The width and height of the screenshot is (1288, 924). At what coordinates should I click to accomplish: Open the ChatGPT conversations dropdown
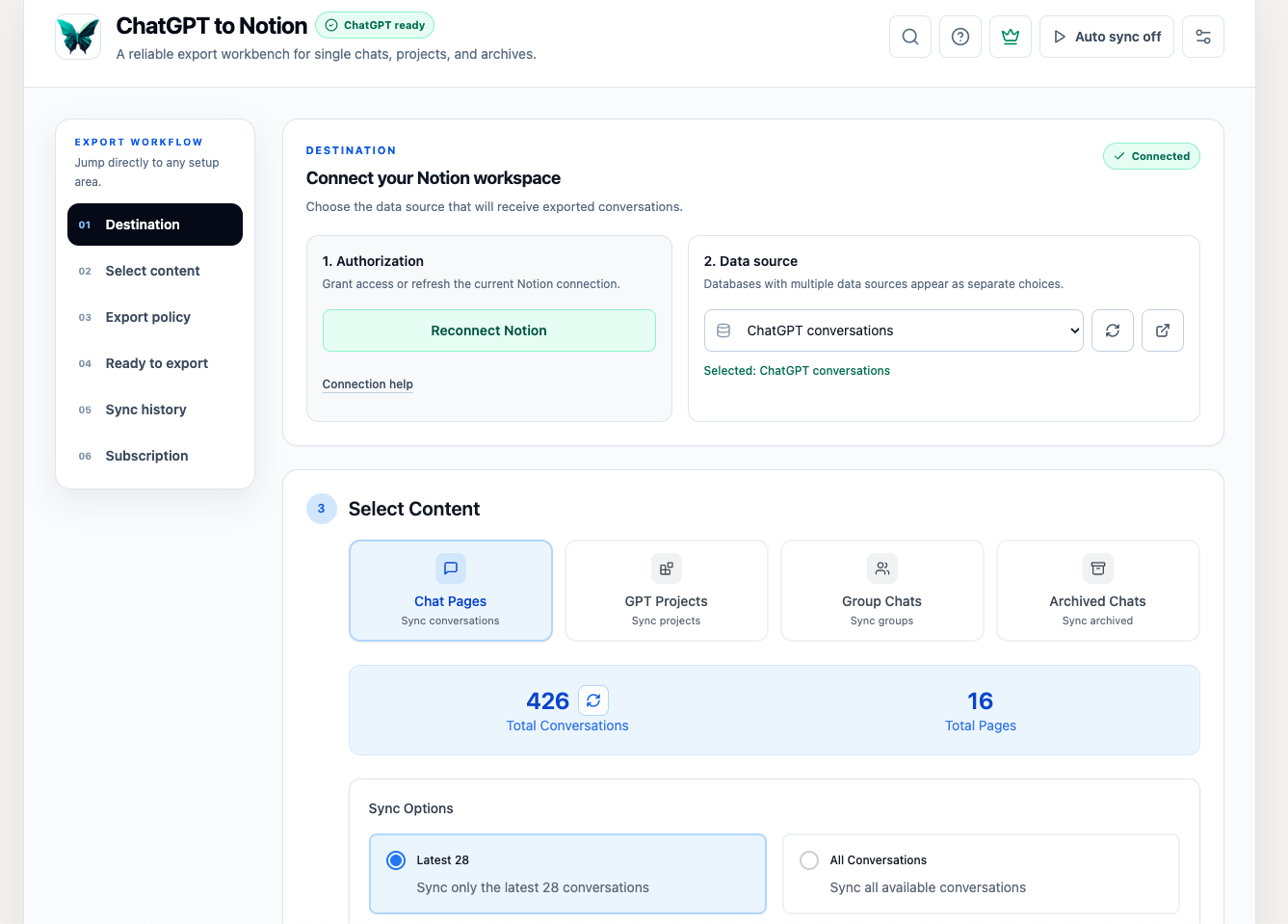click(x=894, y=330)
